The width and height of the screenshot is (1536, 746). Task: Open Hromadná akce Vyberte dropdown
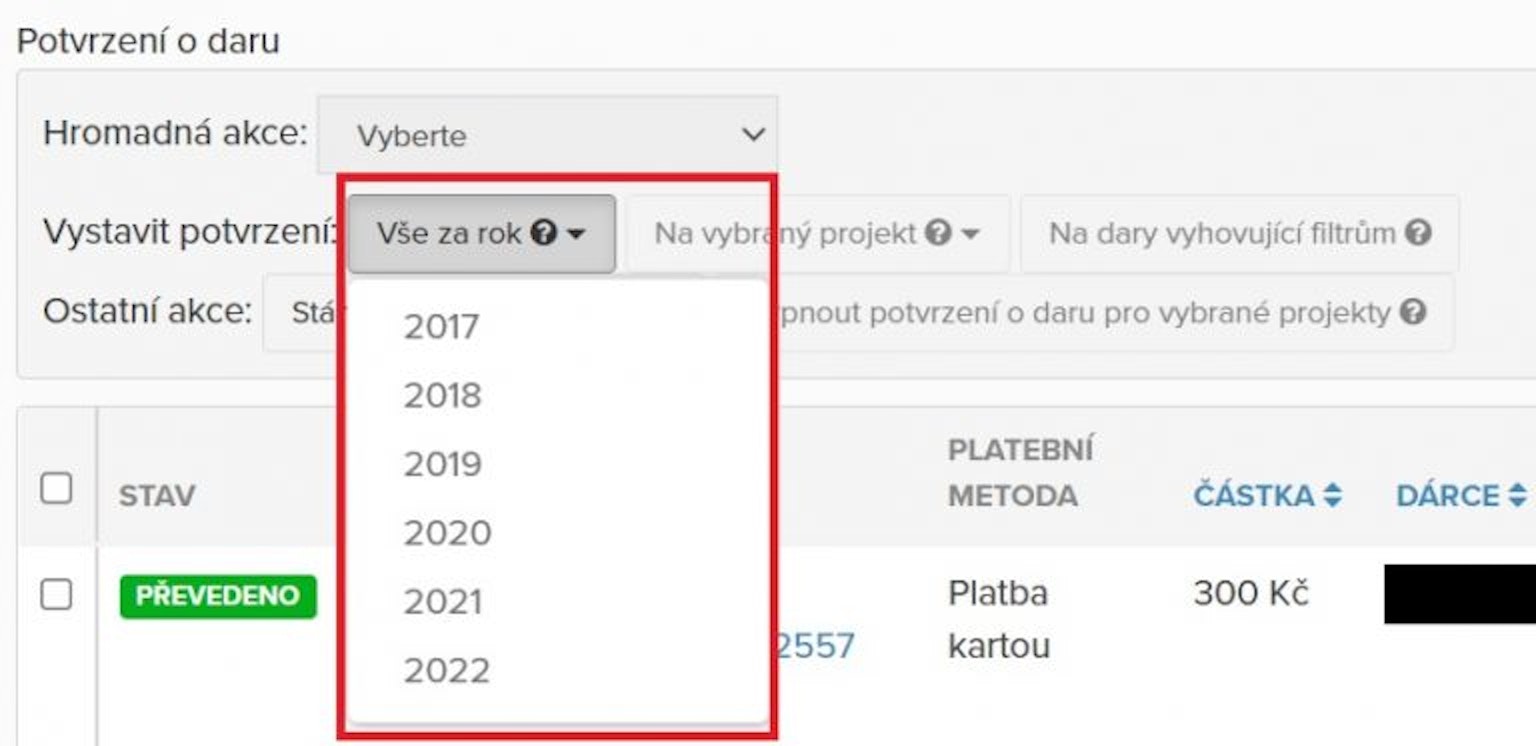coord(548,135)
